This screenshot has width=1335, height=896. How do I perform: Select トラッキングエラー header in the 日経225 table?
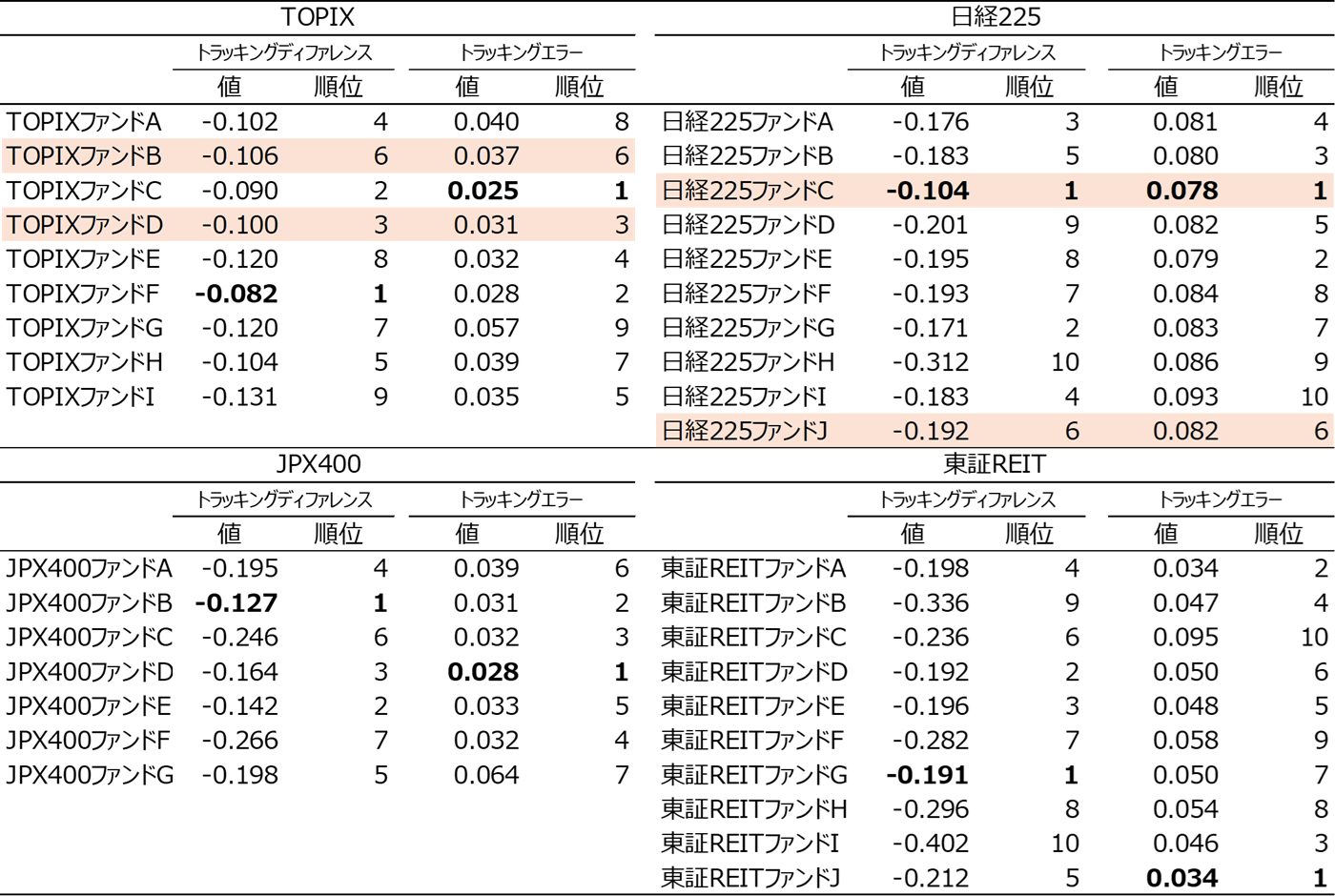tap(1220, 52)
